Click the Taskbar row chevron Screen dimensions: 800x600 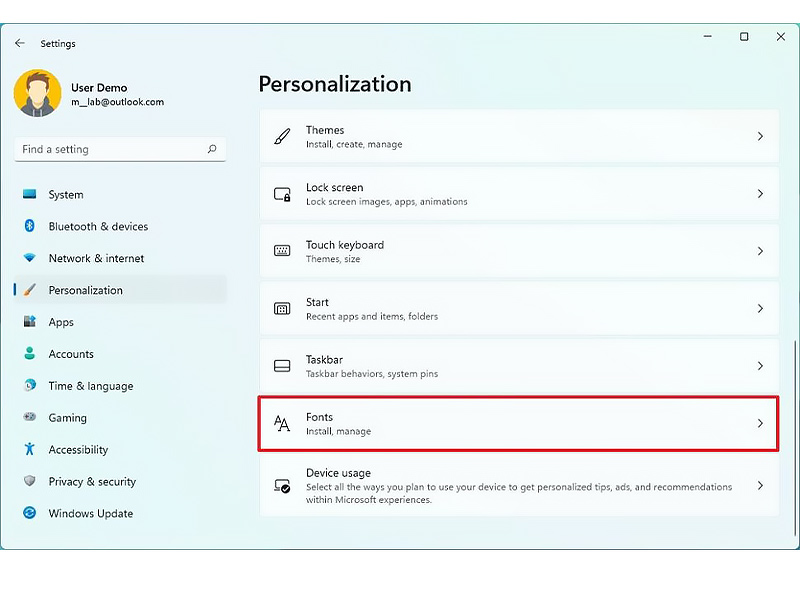tap(760, 366)
